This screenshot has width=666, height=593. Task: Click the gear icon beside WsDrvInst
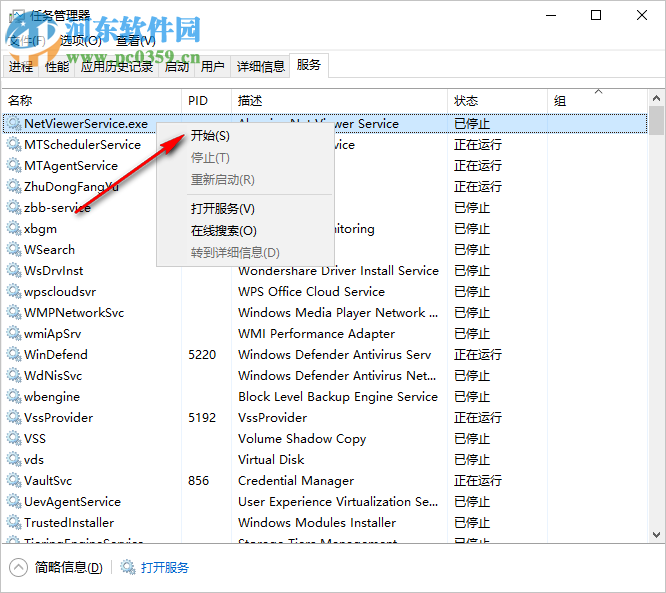pyautogui.click(x=14, y=271)
